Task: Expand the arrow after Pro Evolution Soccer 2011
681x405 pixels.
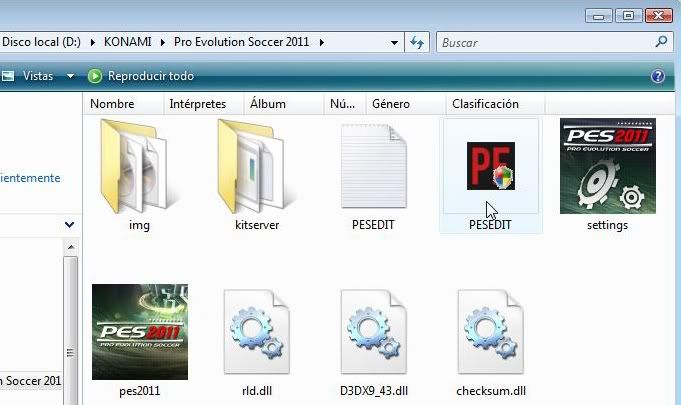Action: pyautogui.click(x=321, y=43)
